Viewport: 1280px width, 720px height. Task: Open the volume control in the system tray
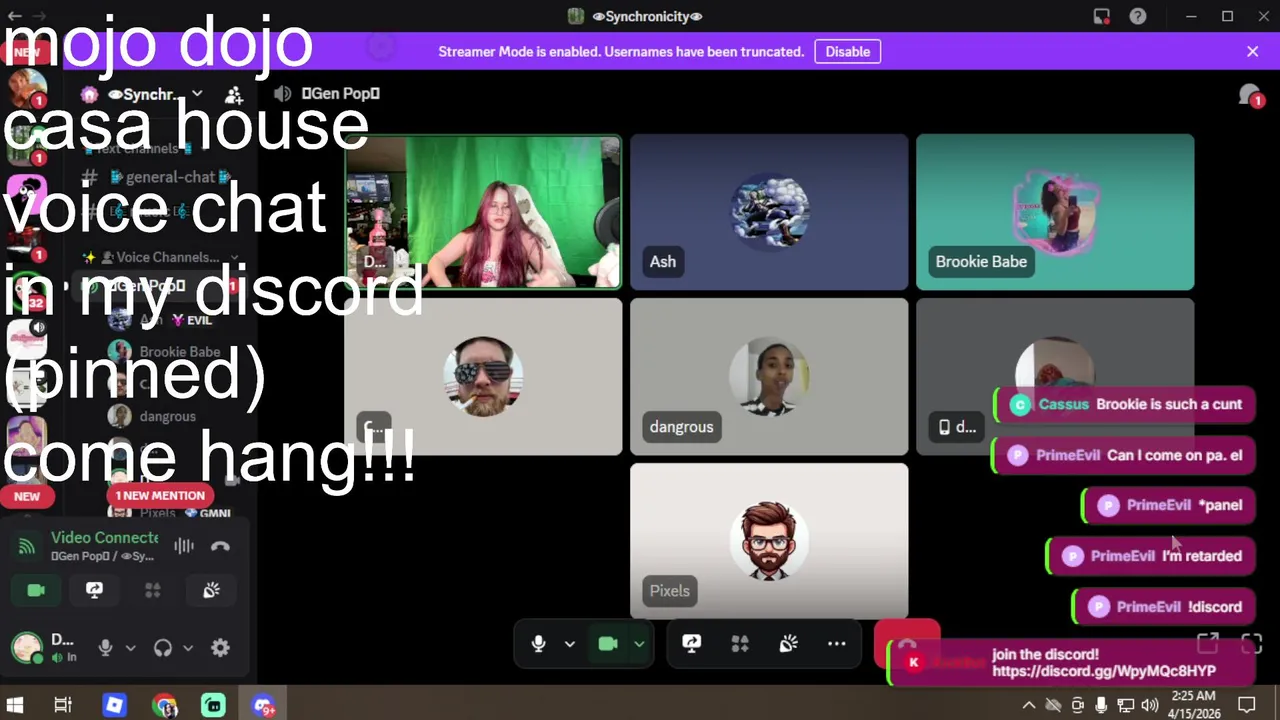1150,705
